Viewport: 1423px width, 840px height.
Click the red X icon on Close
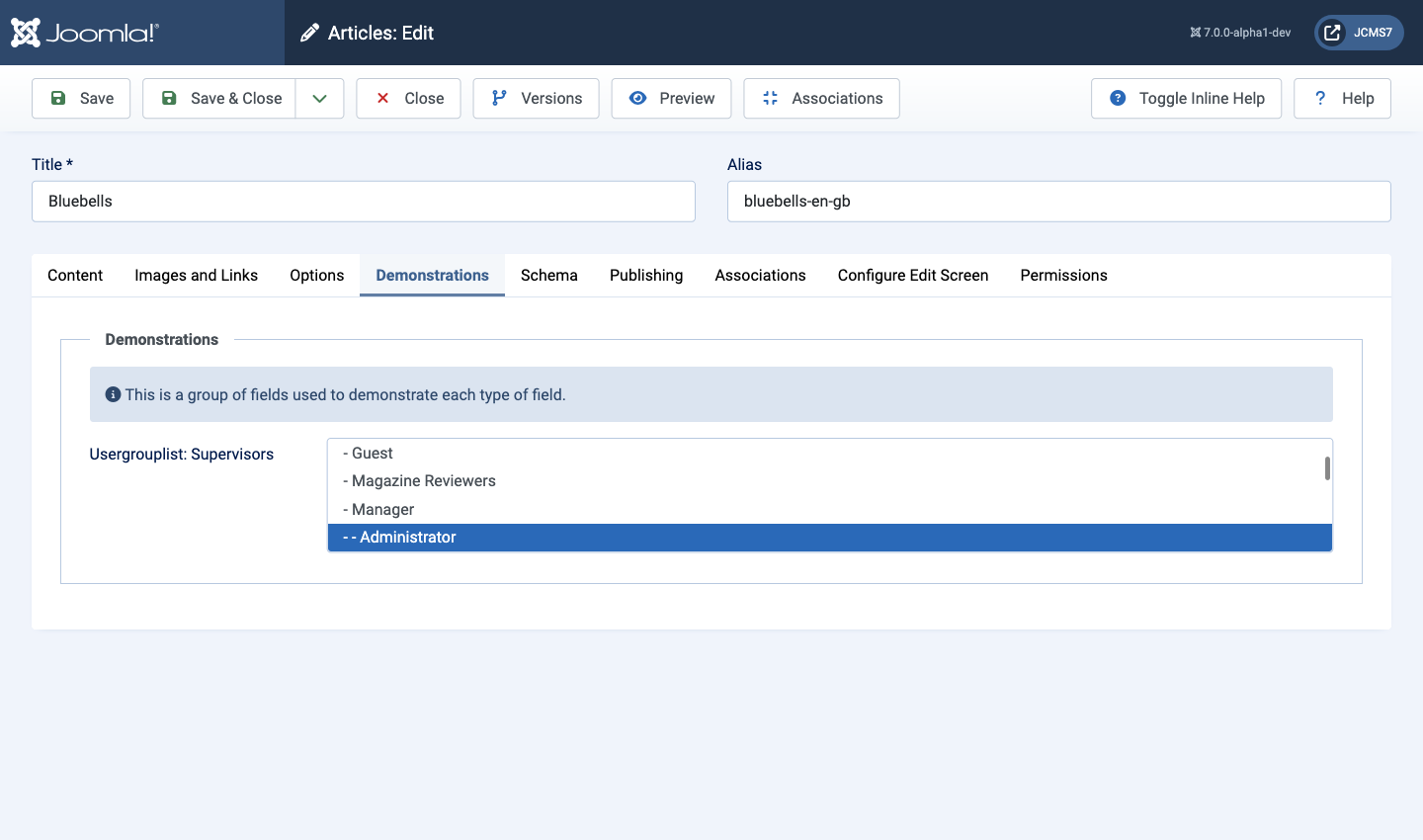coord(382,98)
